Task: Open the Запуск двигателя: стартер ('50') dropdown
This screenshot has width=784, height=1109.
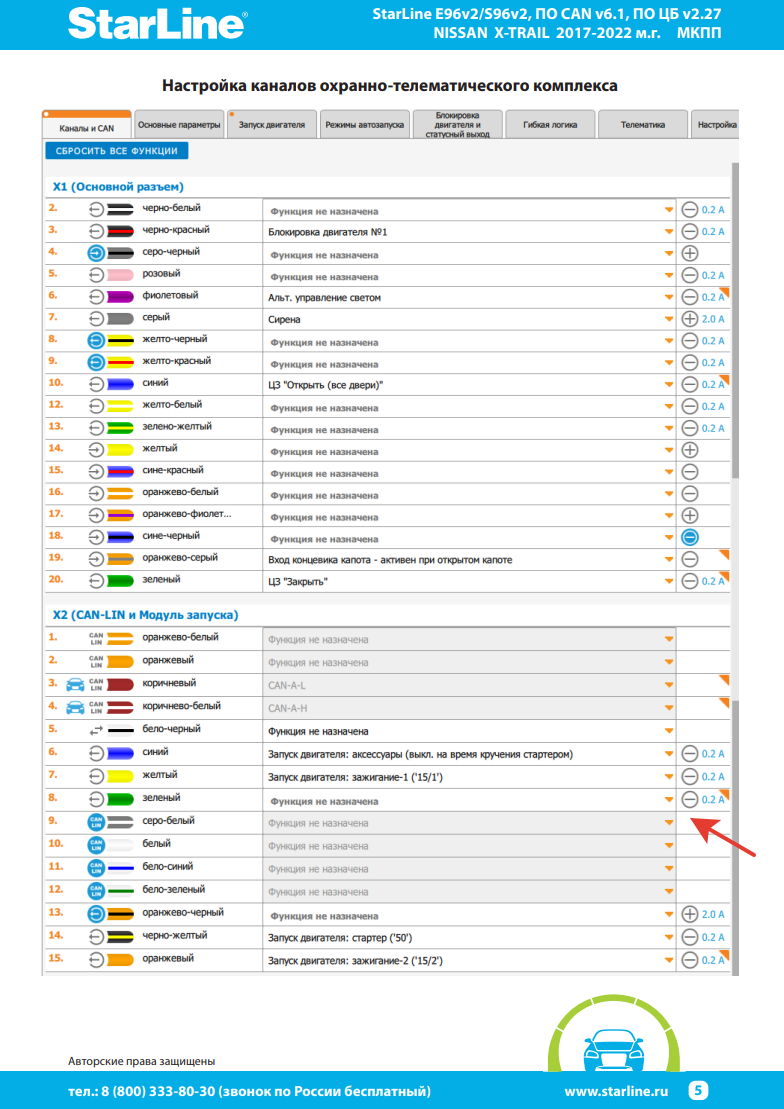Action: click(668, 937)
